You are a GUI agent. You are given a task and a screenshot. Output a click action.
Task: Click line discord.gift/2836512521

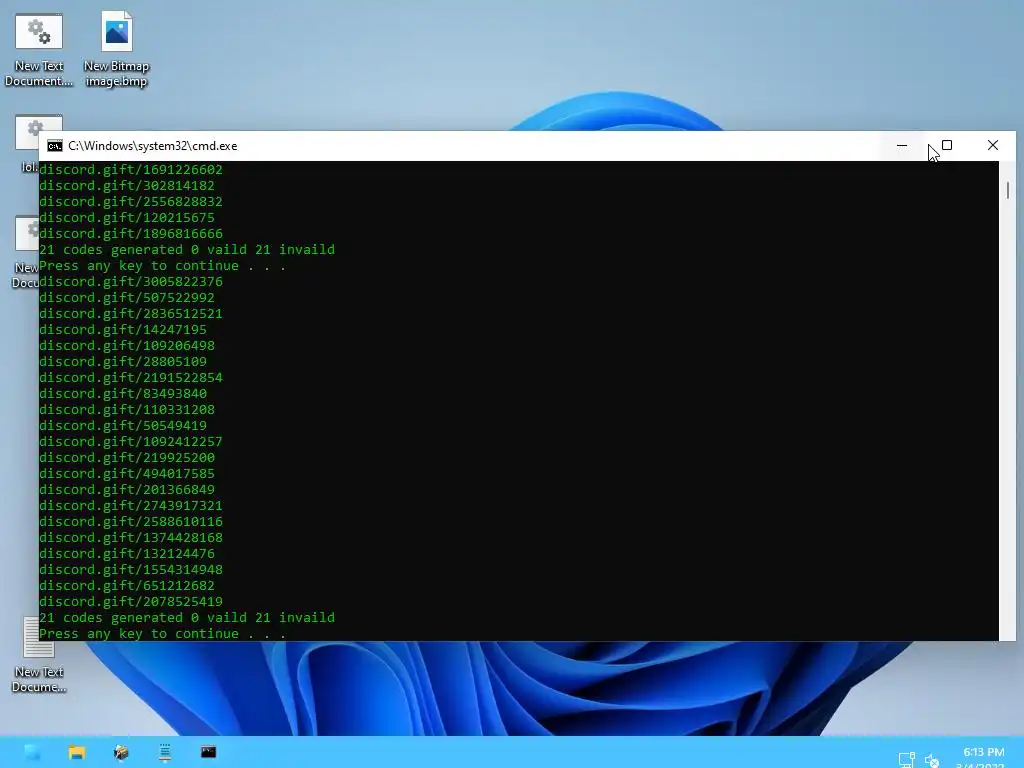(x=131, y=313)
